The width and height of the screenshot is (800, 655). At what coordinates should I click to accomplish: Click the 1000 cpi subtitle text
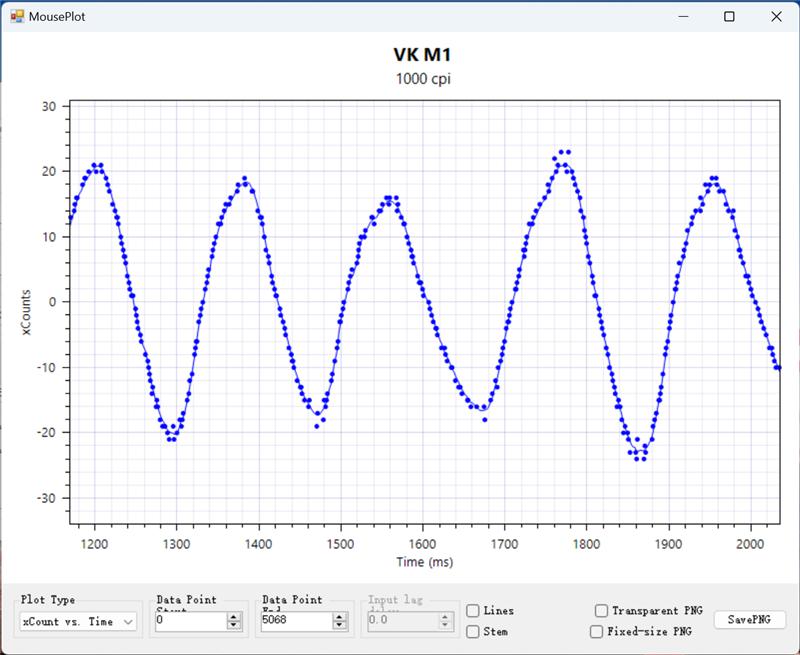(423, 79)
